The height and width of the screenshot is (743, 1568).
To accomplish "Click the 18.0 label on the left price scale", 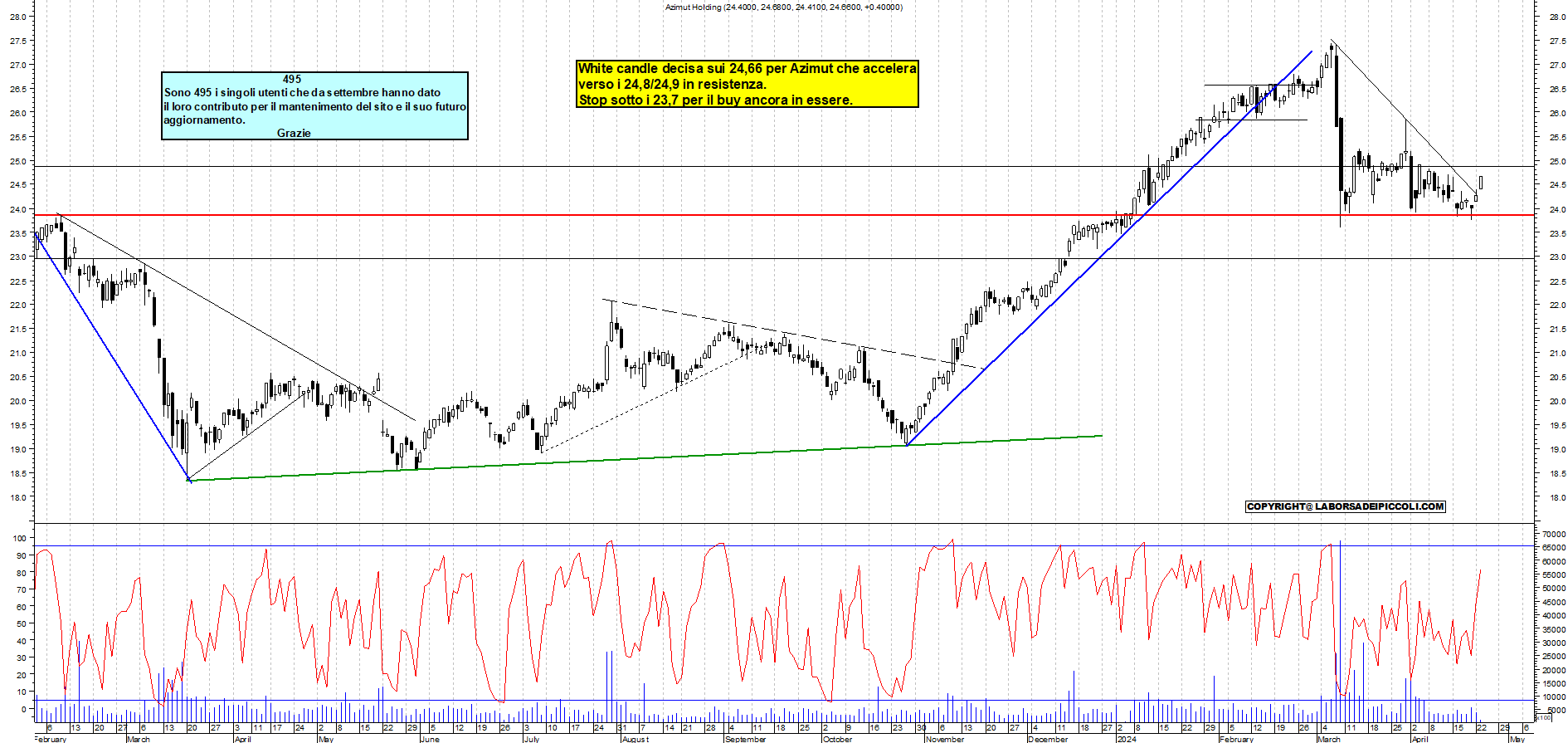I will pos(19,498).
